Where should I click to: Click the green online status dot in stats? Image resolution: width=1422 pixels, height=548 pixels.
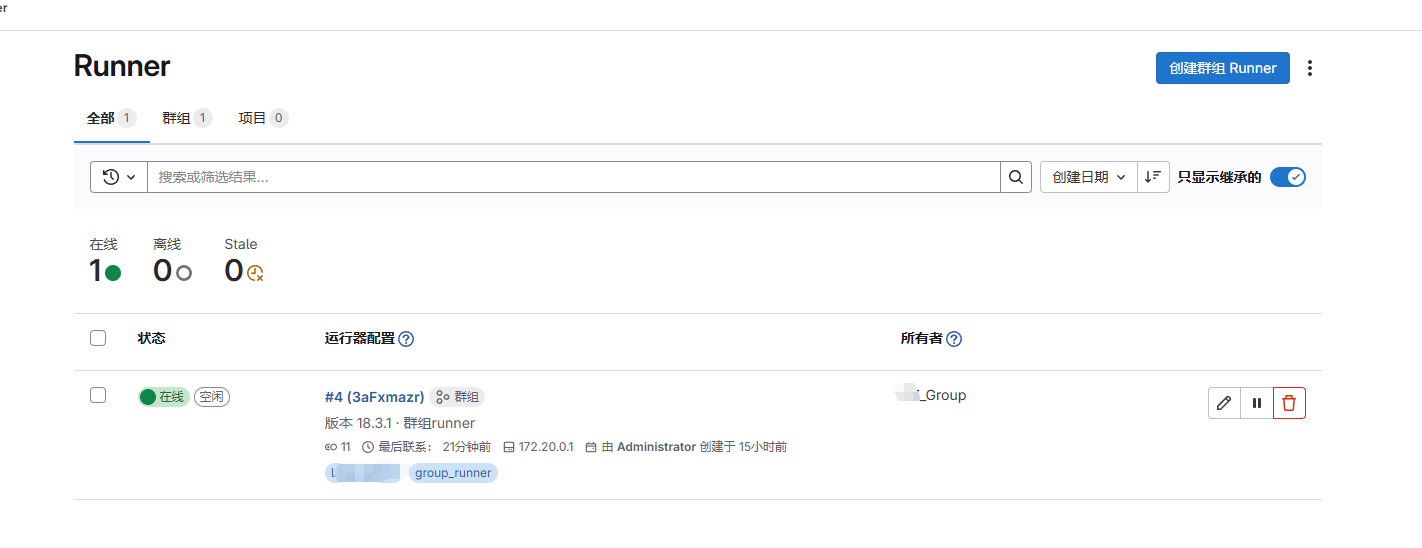[113, 272]
